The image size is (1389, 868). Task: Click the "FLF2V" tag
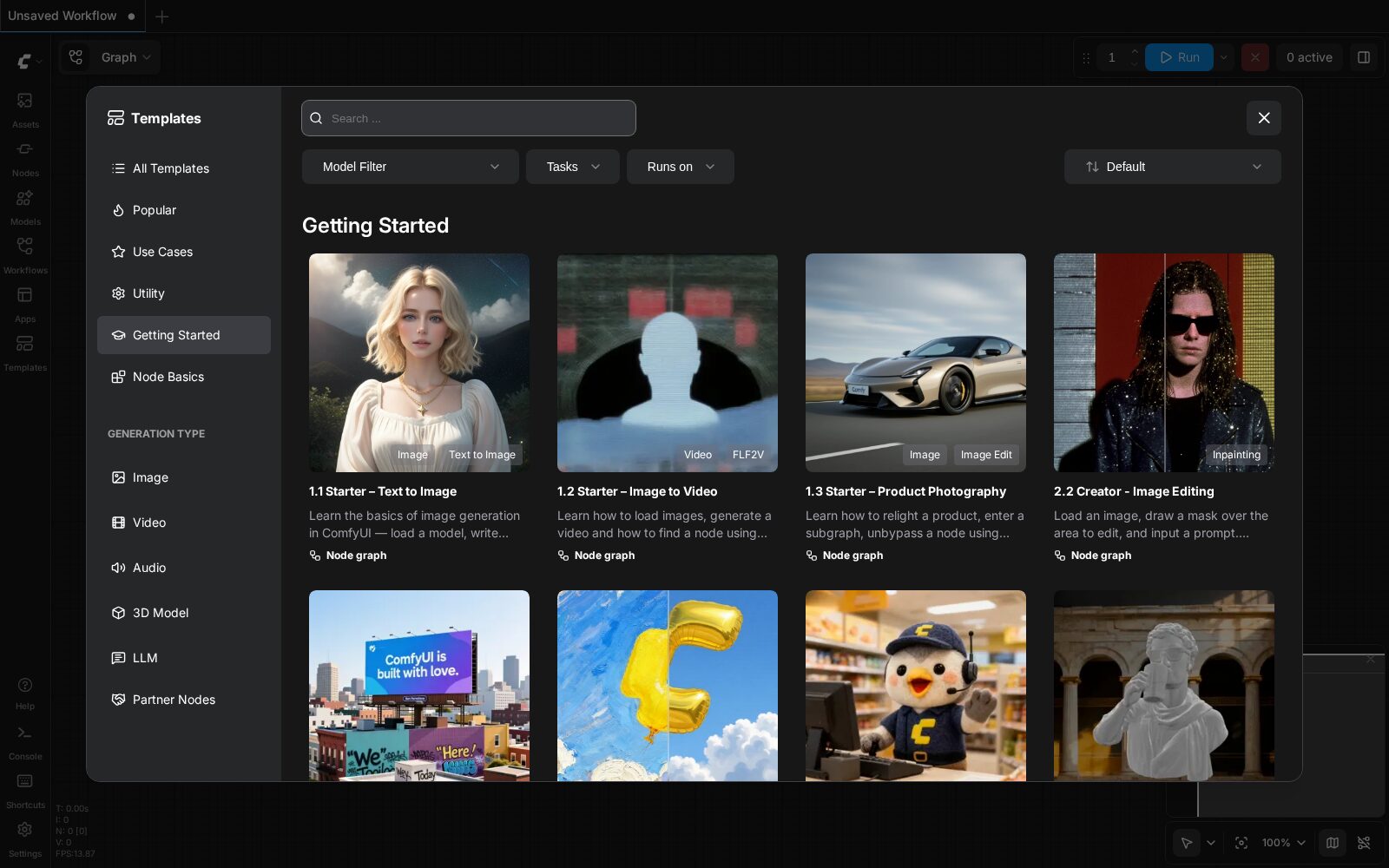[748, 455]
